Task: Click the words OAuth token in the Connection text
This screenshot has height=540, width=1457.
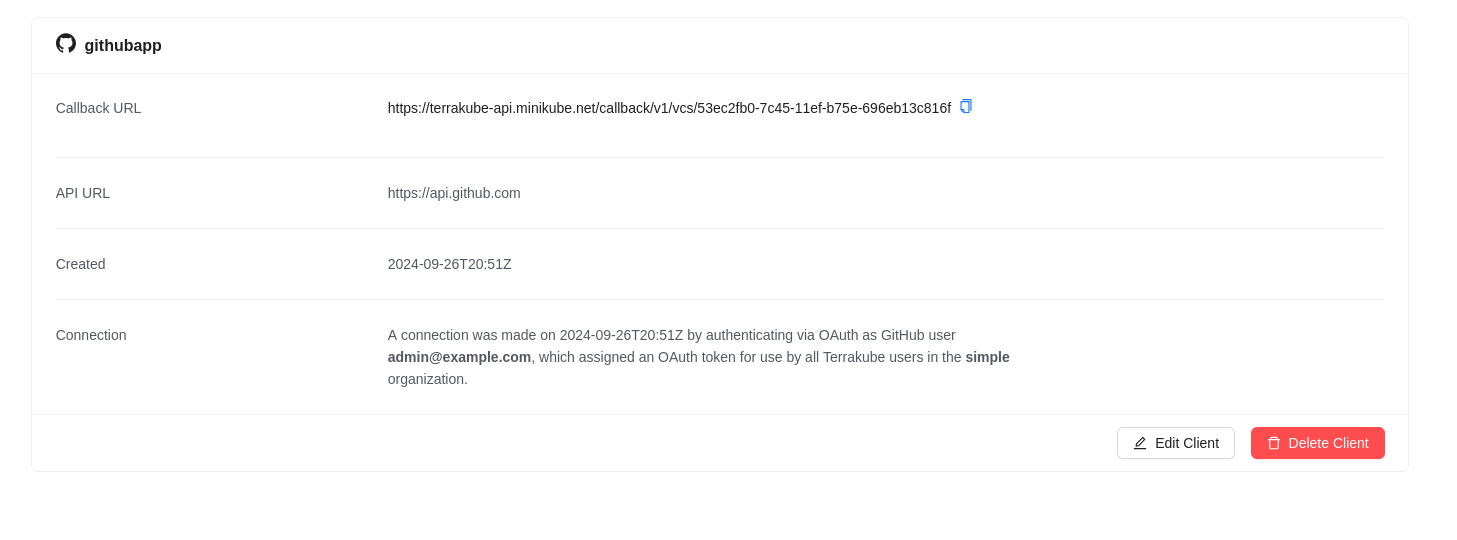Action: click(697, 357)
